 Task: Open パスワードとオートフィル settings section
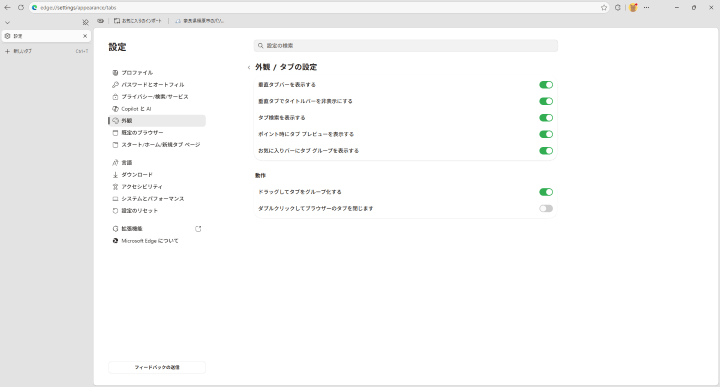tap(157, 84)
